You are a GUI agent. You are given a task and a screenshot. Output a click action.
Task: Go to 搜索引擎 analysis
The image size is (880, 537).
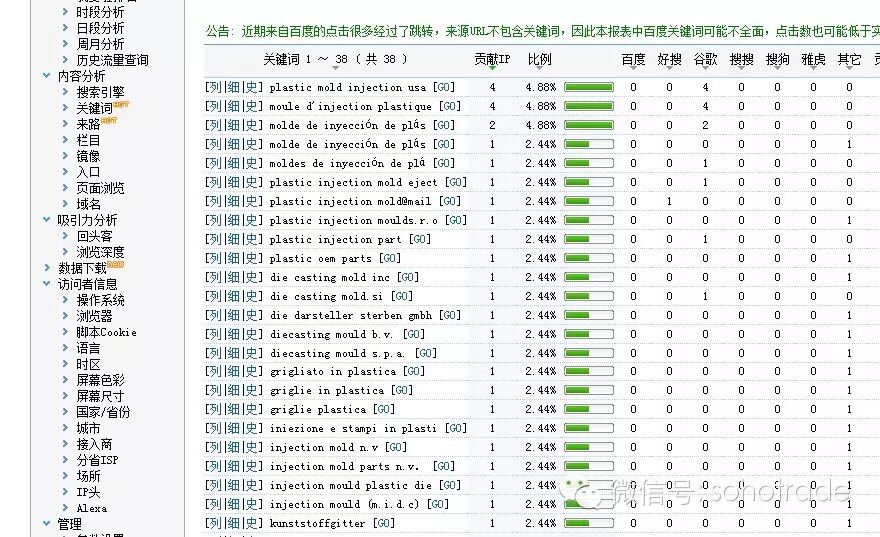100,91
